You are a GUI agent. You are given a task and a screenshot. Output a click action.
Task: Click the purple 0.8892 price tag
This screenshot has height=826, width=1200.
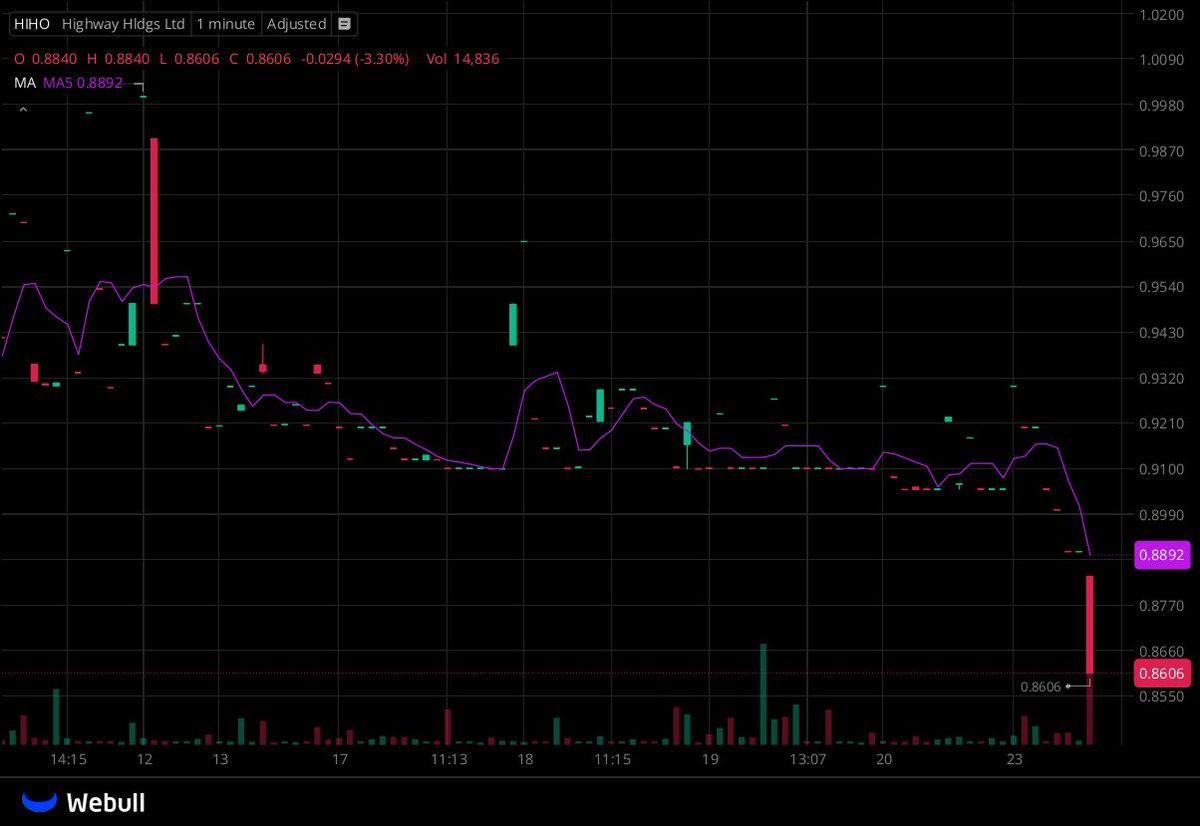1163,555
